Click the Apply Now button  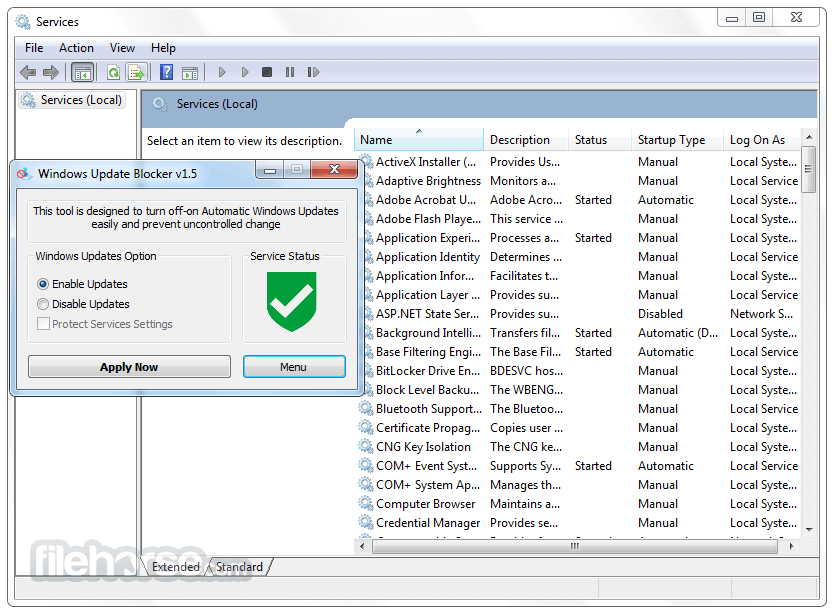(129, 367)
